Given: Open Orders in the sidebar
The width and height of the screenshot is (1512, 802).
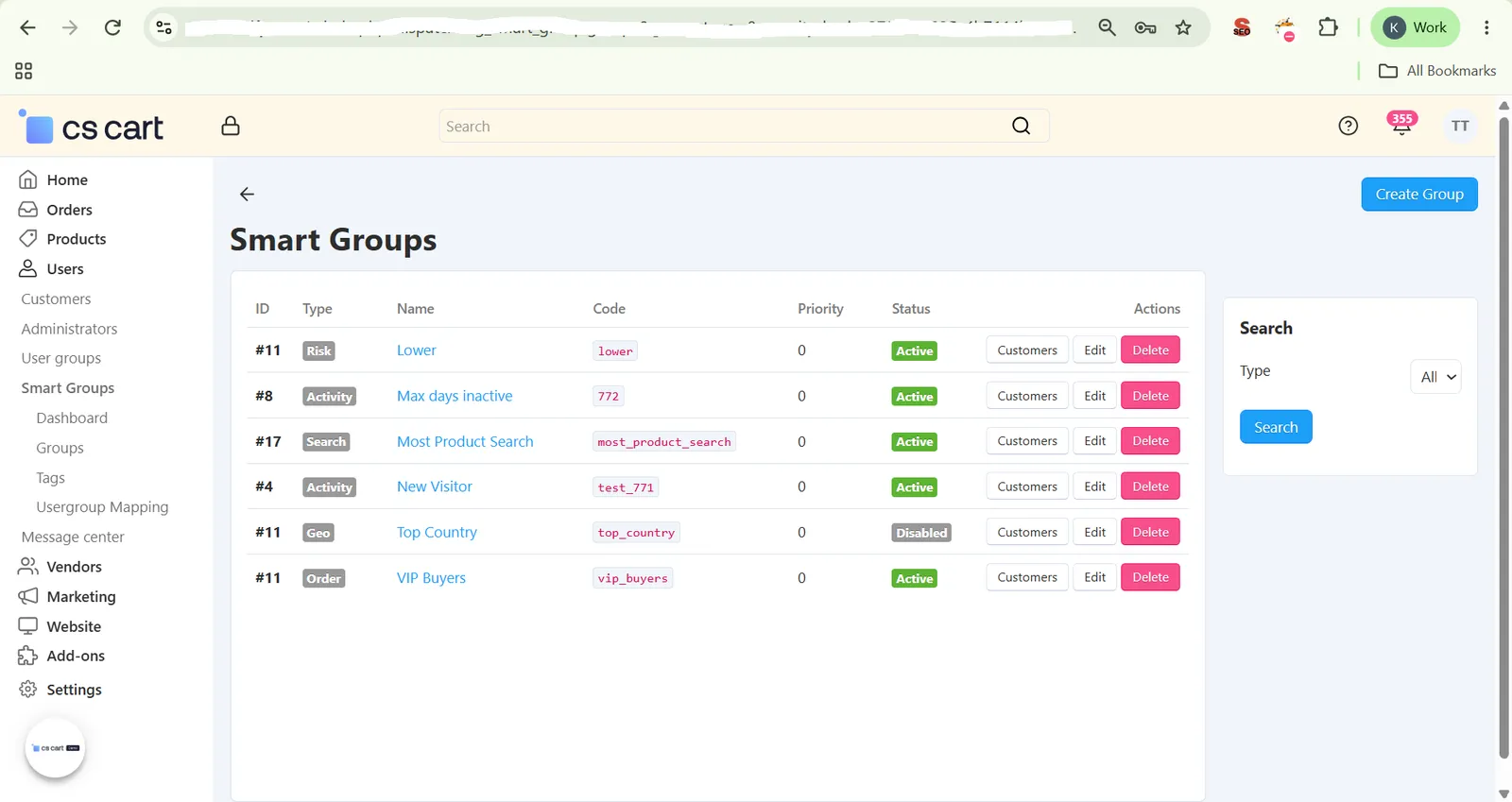Looking at the screenshot, I should click(69, 210).
